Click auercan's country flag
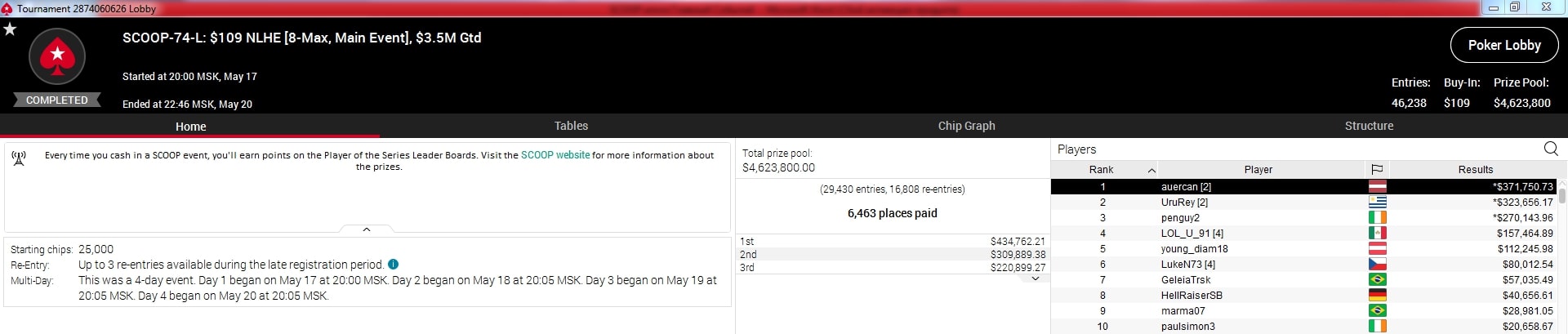This screenshot has height=334, width=1568. (x=1378, y=187)
